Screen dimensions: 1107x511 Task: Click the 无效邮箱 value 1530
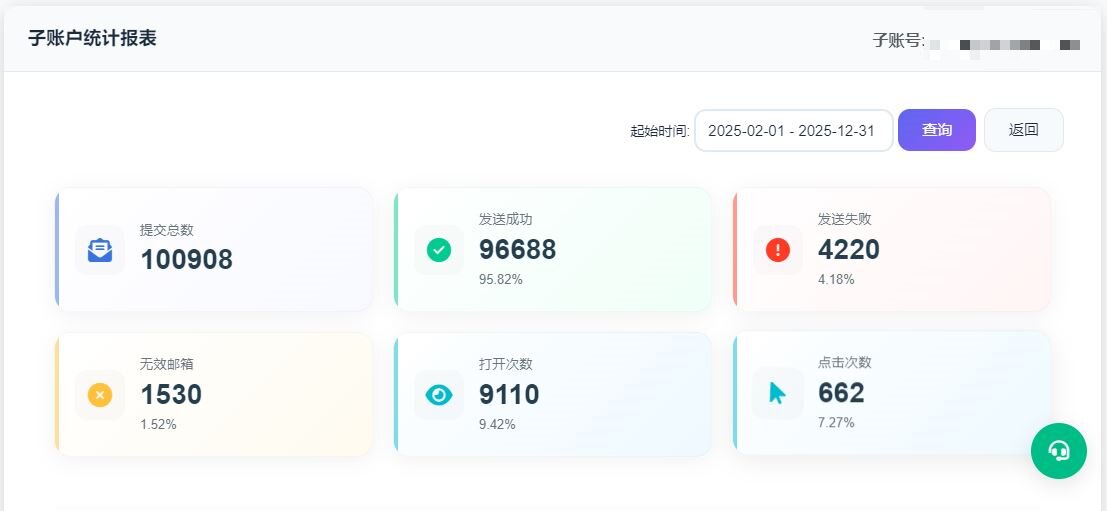tap(171, 395)
